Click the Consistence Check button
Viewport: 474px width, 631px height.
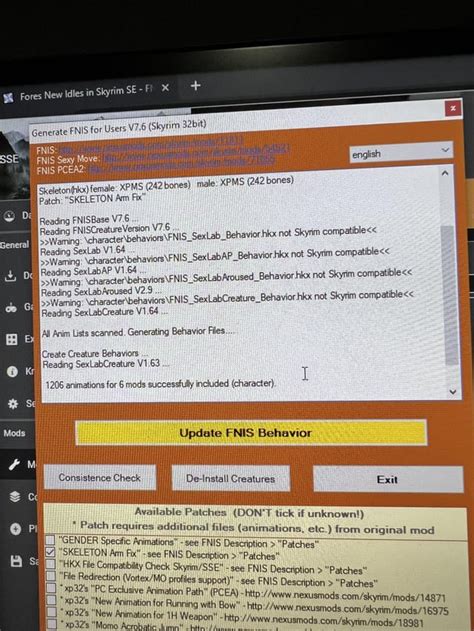pos(100,478)
